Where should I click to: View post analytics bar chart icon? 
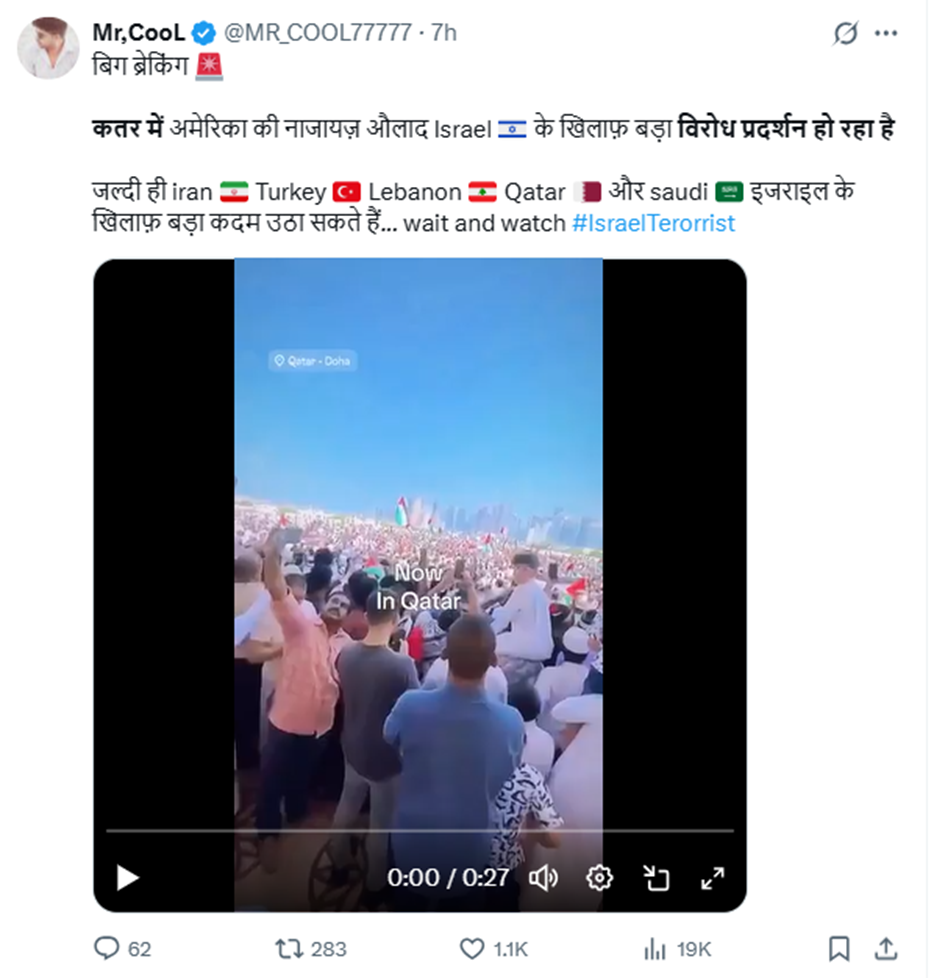click(x=655, y=949)
